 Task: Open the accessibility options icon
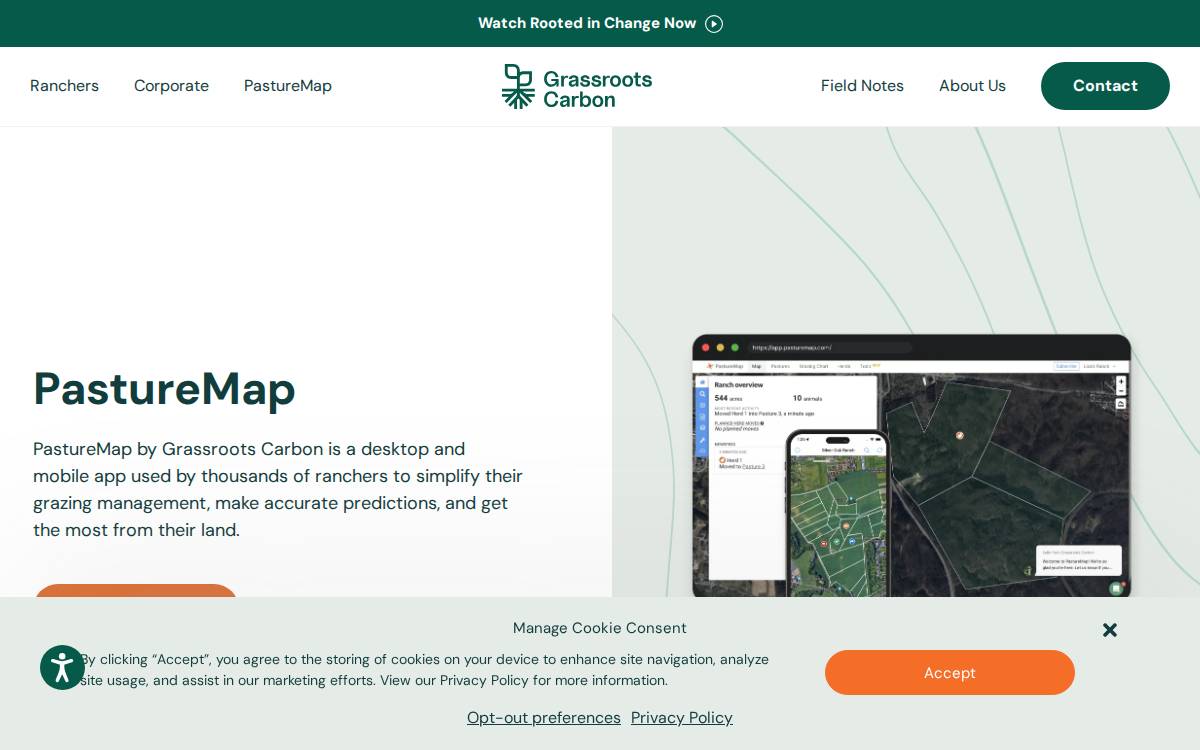pos(62,667)
